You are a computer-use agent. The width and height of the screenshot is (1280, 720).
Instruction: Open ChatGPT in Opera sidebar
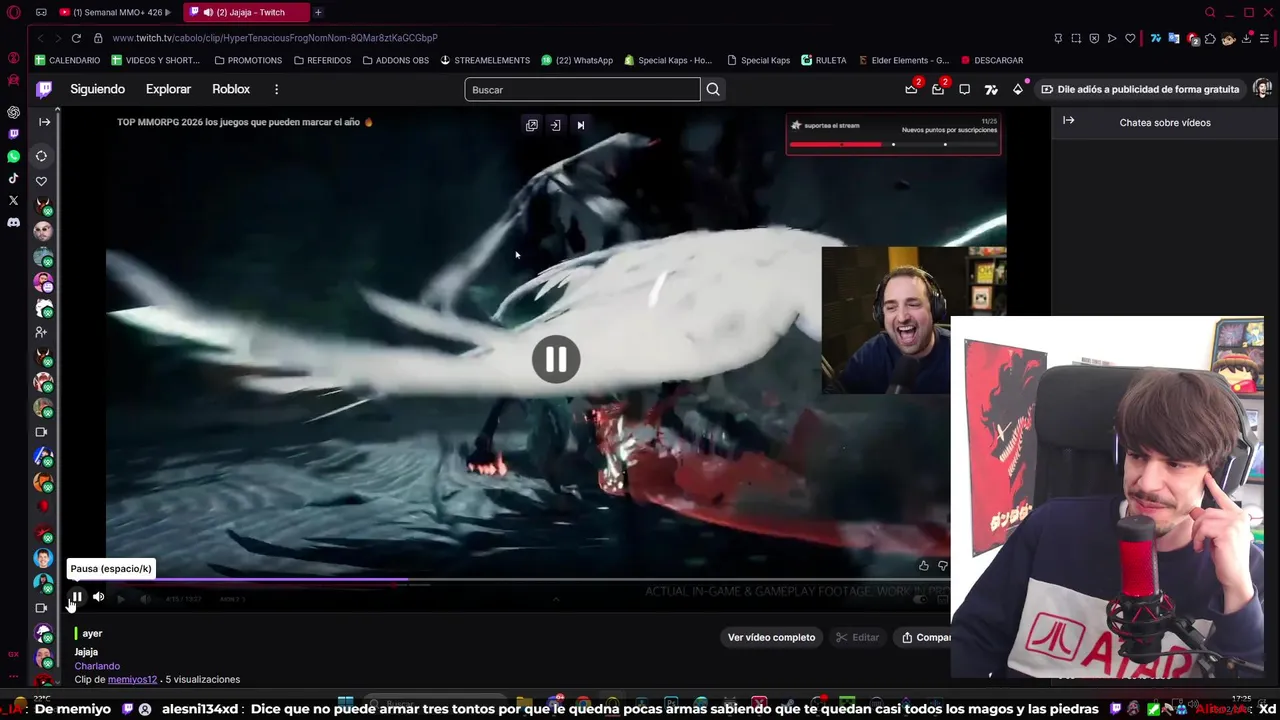click(13, 112)
